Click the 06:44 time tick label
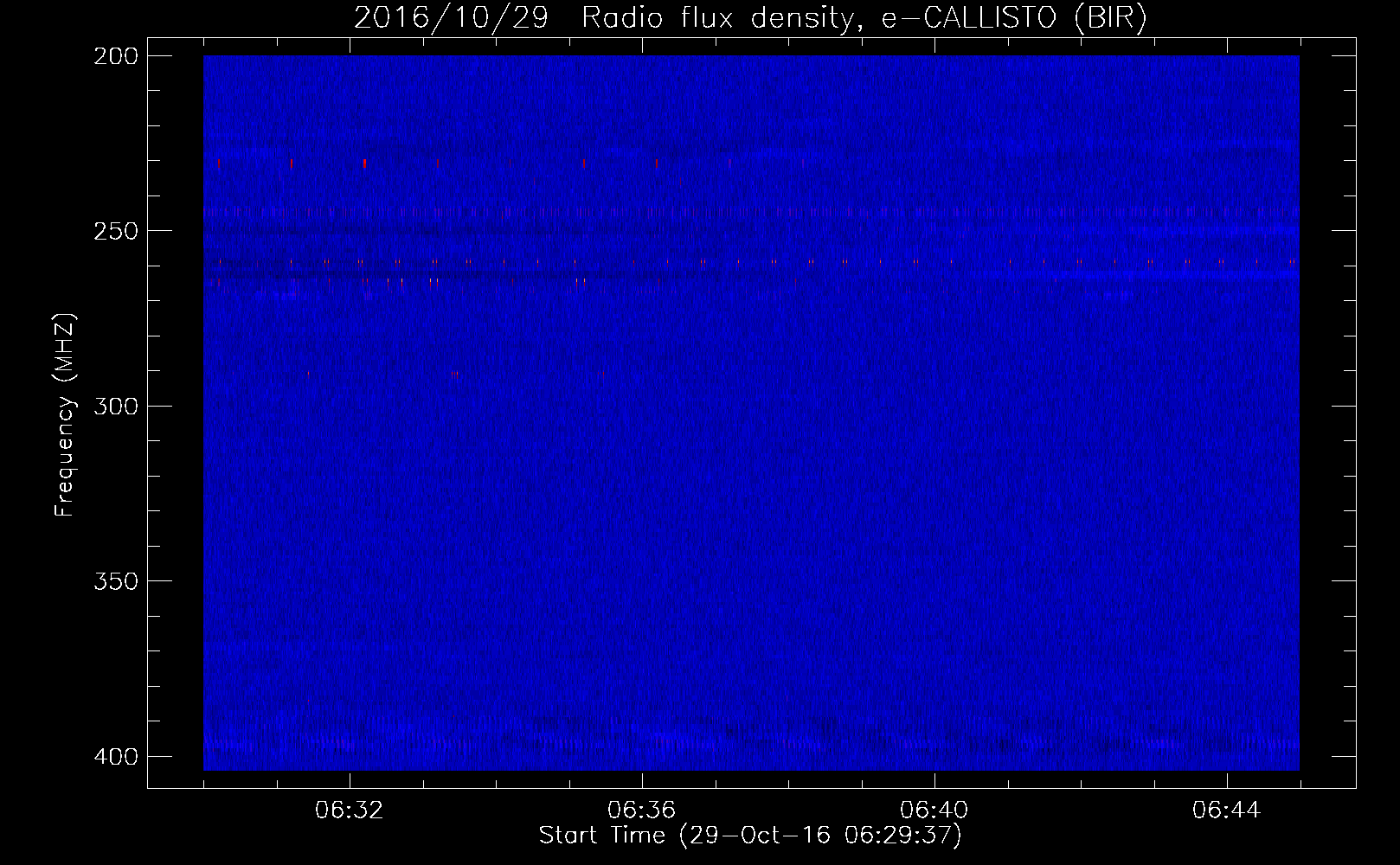 (1227, 811)
